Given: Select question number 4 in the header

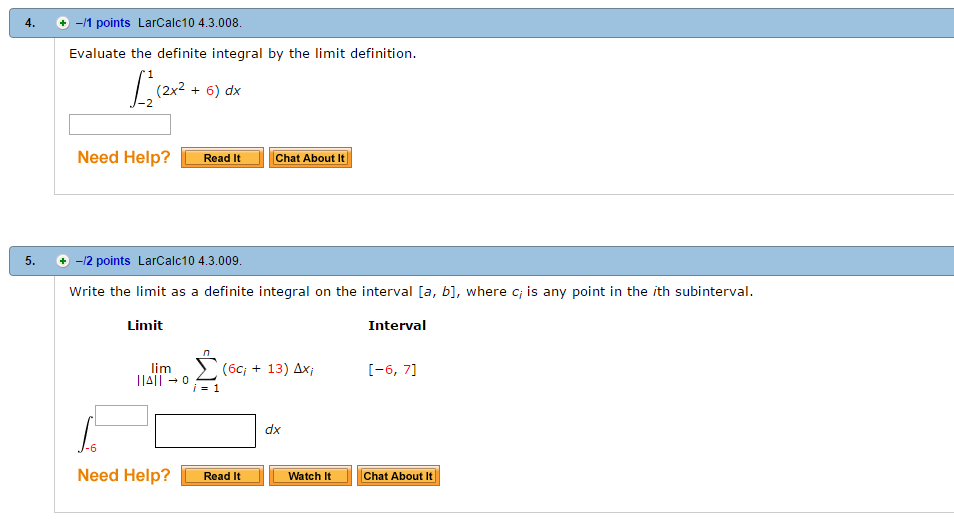Looking at the screenshot, I should click(x=31, y=23).
